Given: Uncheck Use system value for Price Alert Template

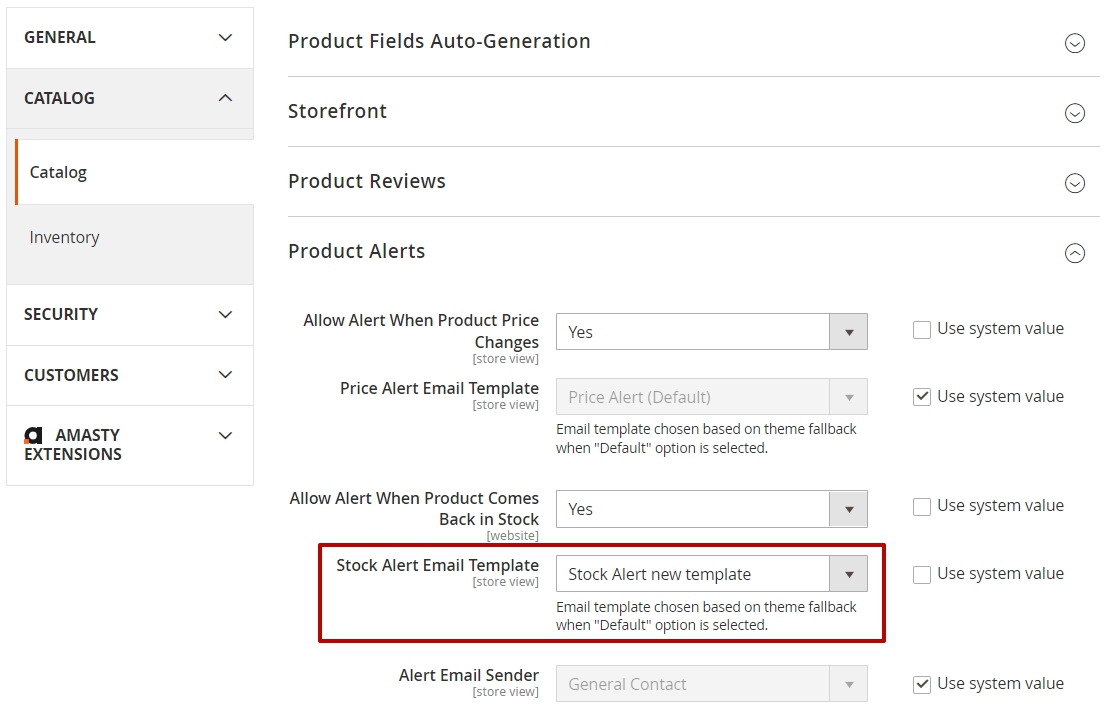Looking at the screenshot, I should point(922,397).
